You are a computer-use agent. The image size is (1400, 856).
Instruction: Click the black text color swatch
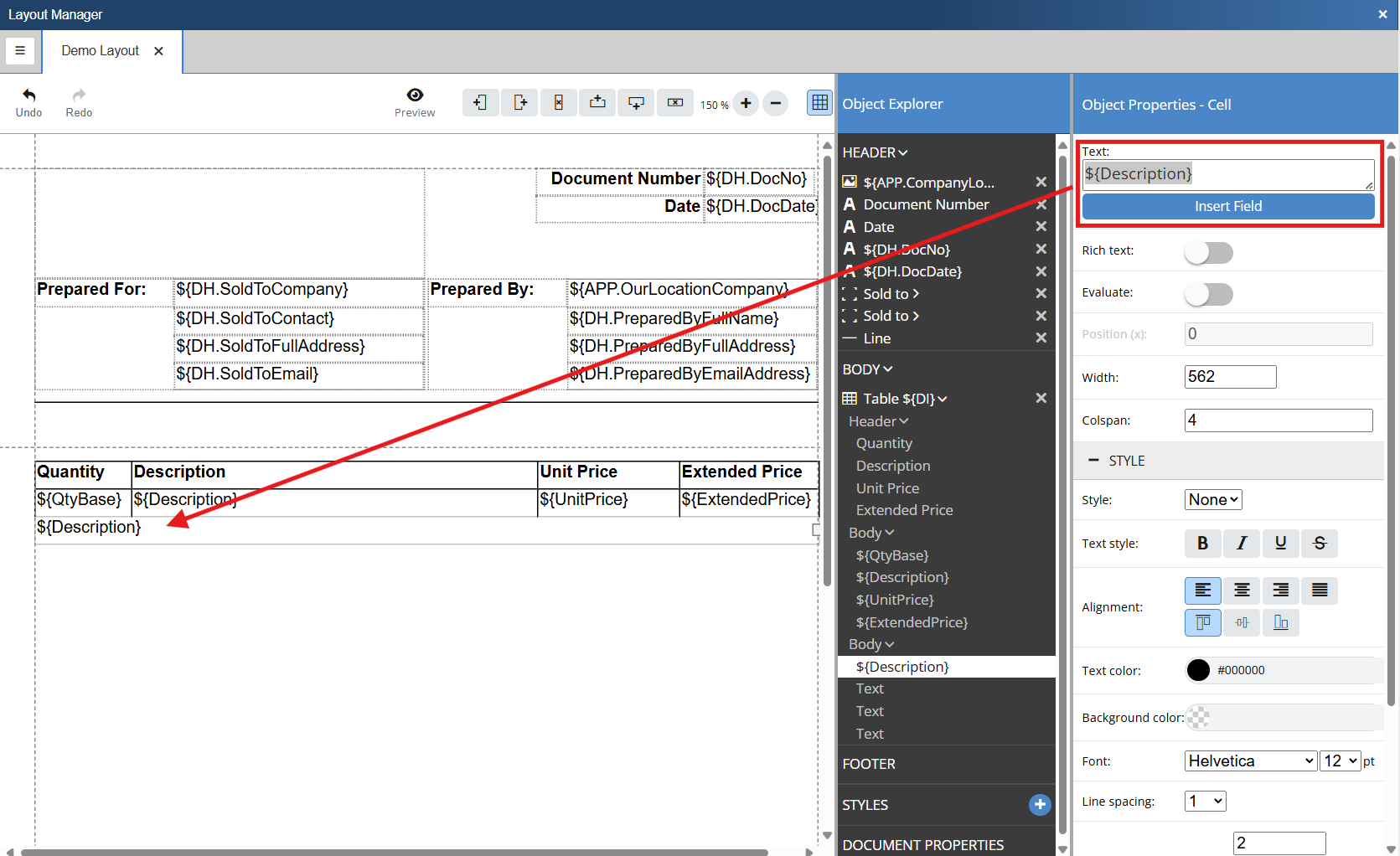click(x=1198, y=671)
